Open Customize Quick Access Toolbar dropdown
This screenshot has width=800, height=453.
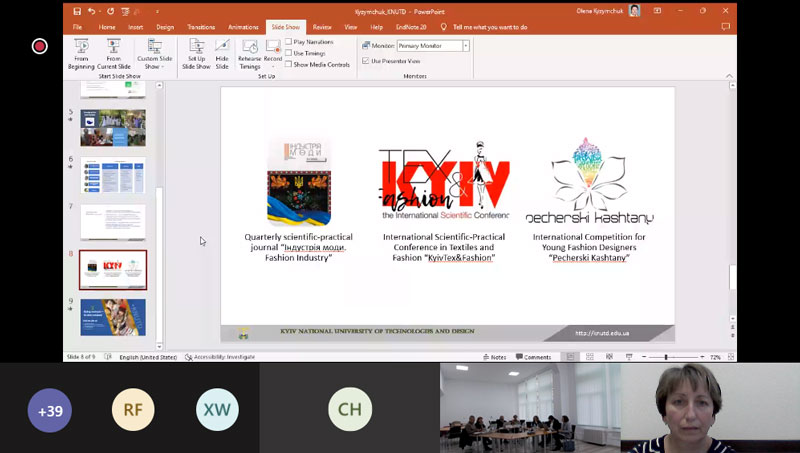click(x=157, y=11)
